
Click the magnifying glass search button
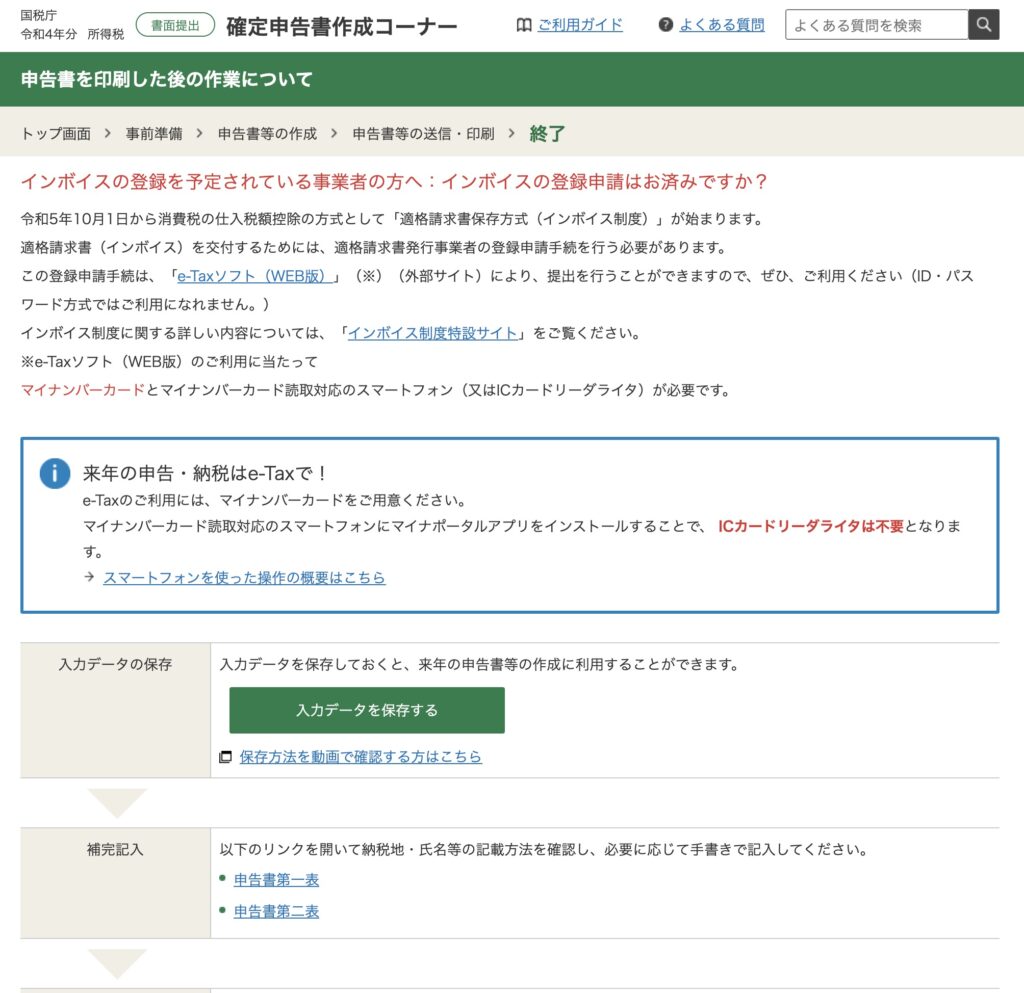tap(984, 25)
